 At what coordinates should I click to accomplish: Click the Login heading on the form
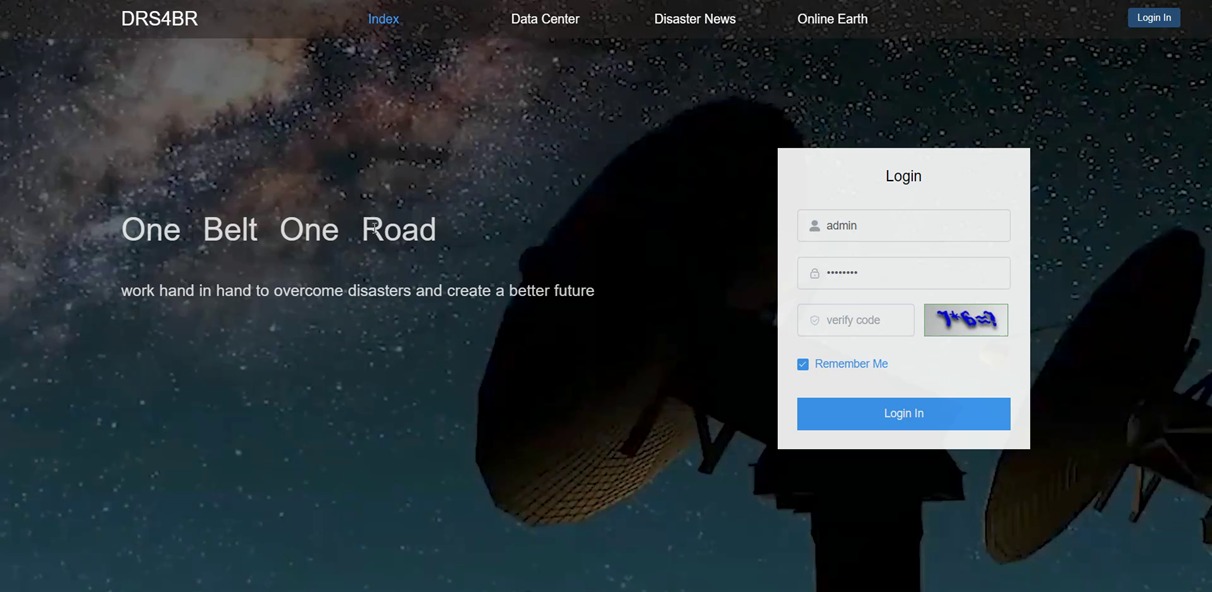click(903, 176)
